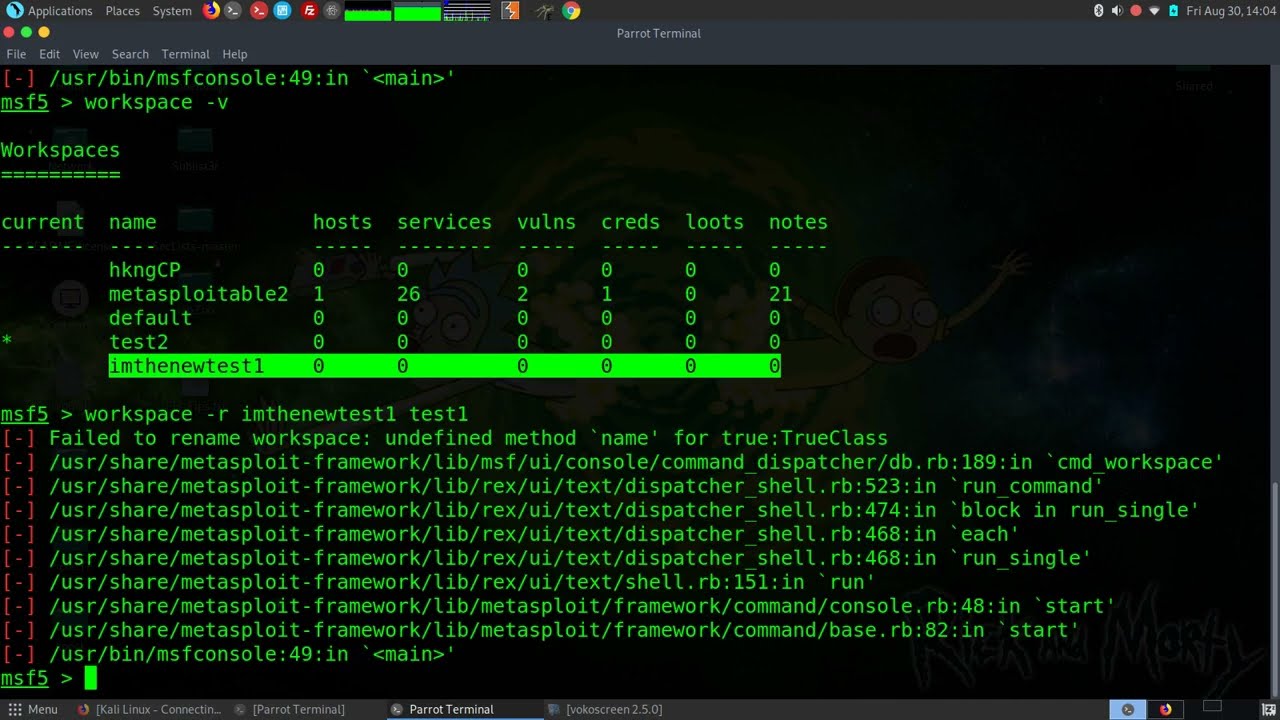Open the bottom panel Menu button

pos(32,709)
